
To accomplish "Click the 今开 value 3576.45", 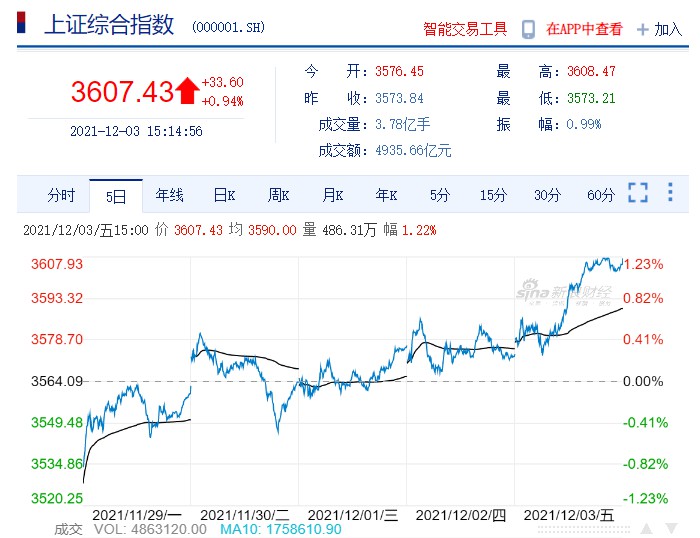I will 399,71.
